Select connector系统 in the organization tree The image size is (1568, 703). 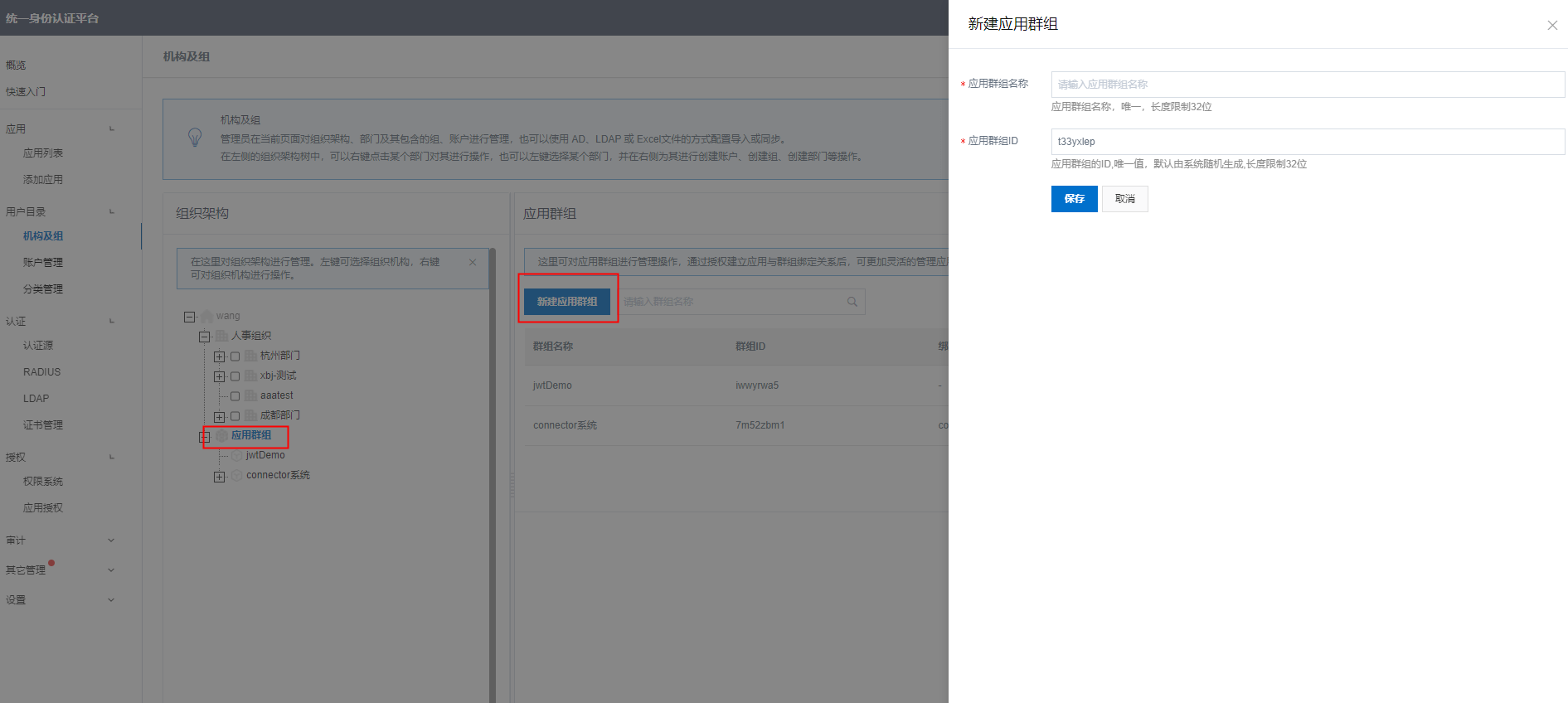click(278, 475)
